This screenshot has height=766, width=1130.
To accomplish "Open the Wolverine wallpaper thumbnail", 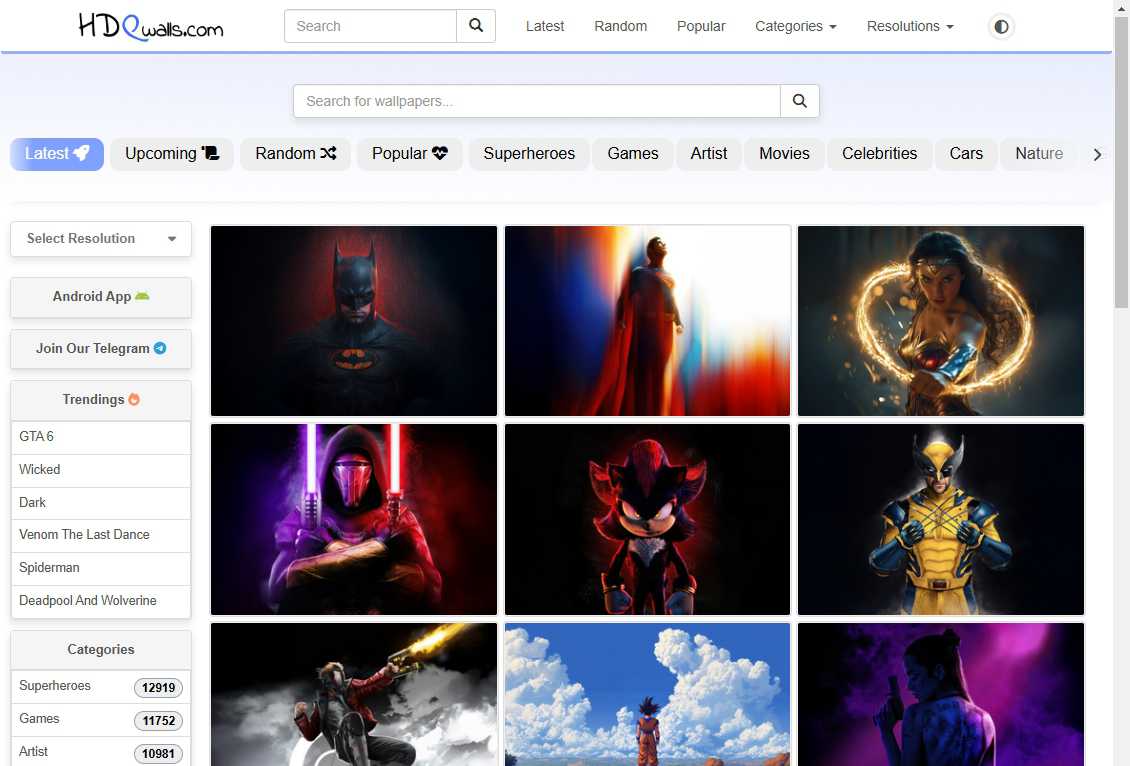I will pyautogui.click(x=940, y=520).
